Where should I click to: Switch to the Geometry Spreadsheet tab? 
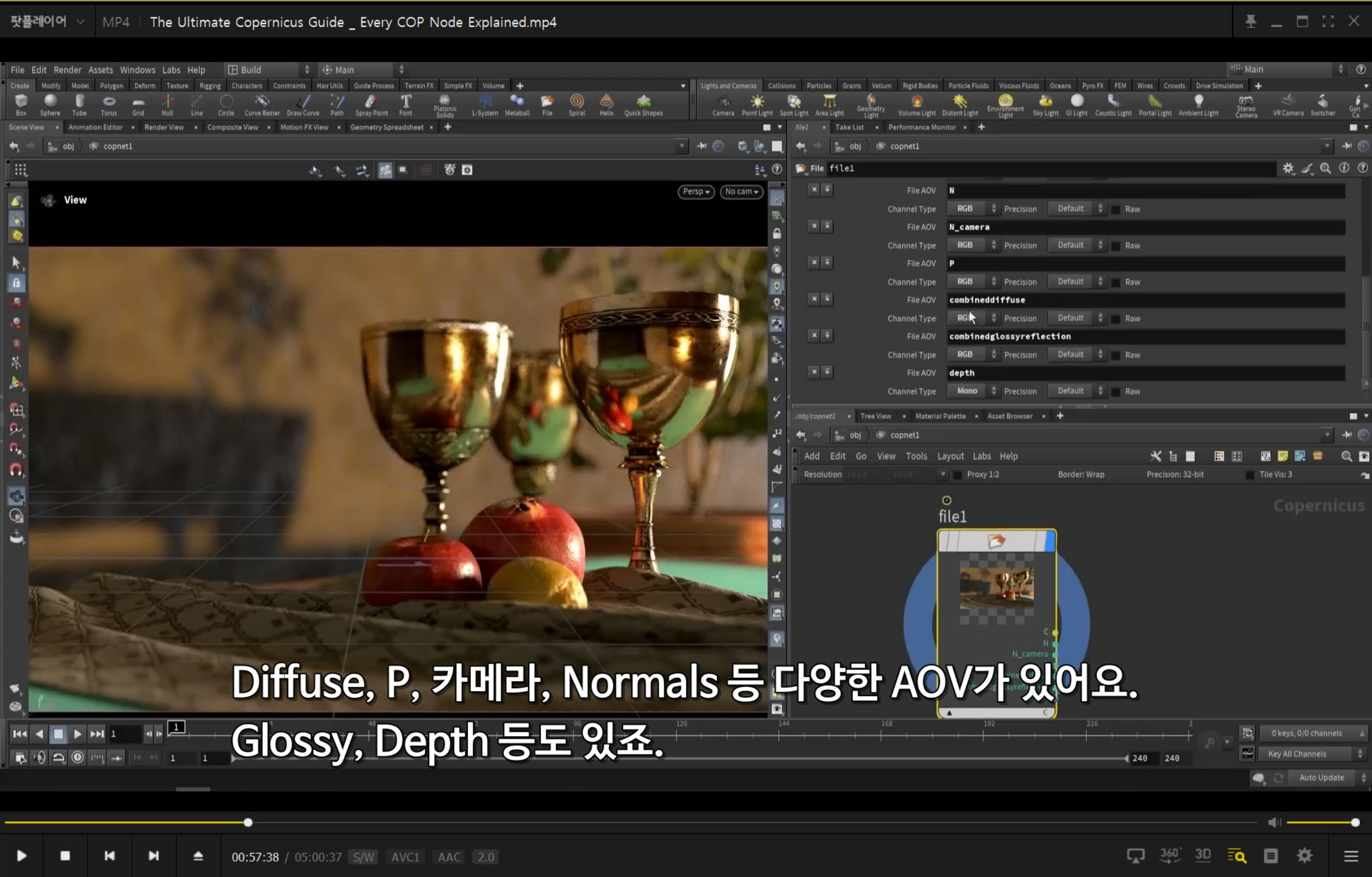click(387, 127)
